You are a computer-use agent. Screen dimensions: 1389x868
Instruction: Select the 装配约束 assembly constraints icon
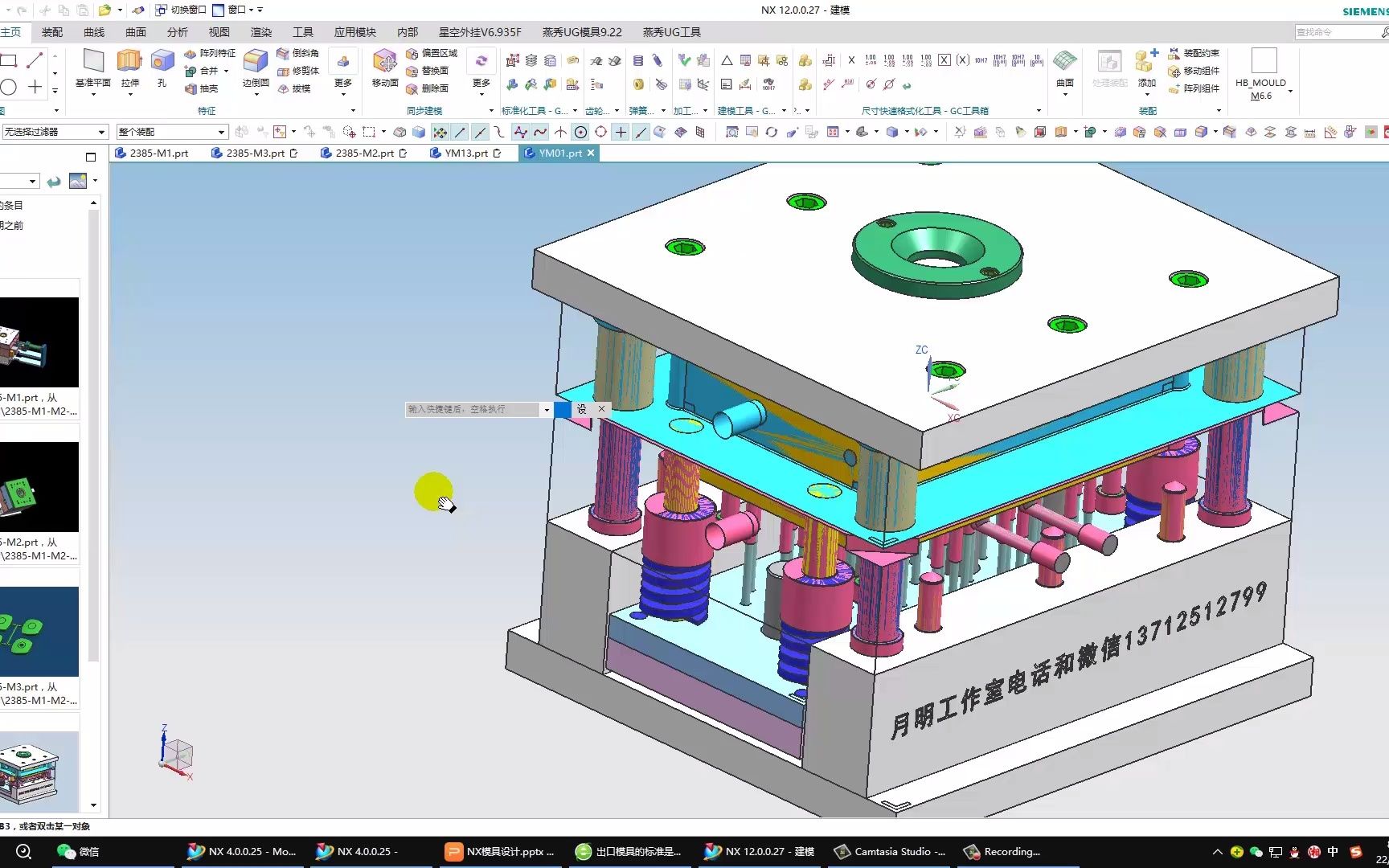pos(1194,53)
